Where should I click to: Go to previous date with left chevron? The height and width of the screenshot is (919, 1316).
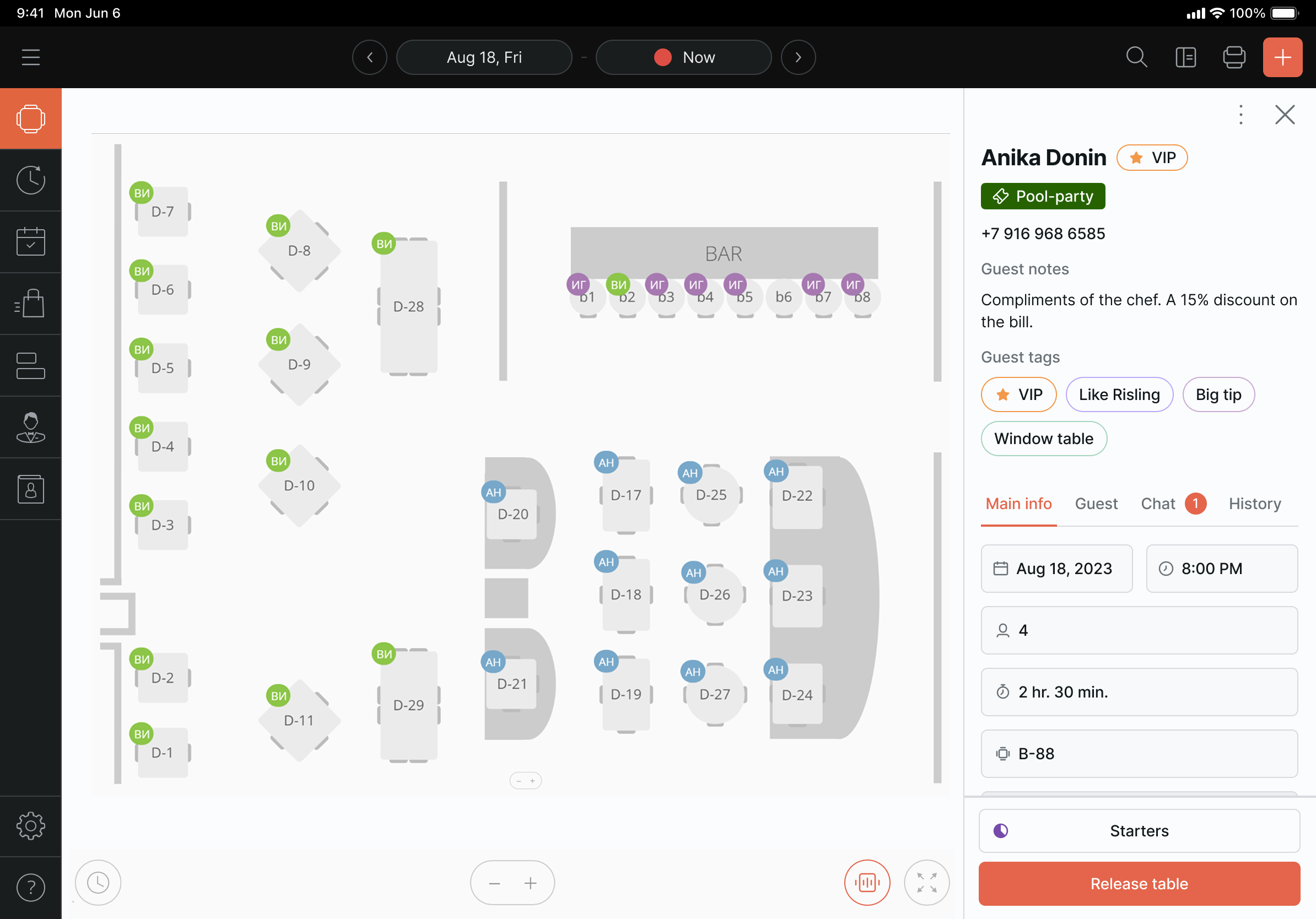pyautogui.click(x=370, y=57)
